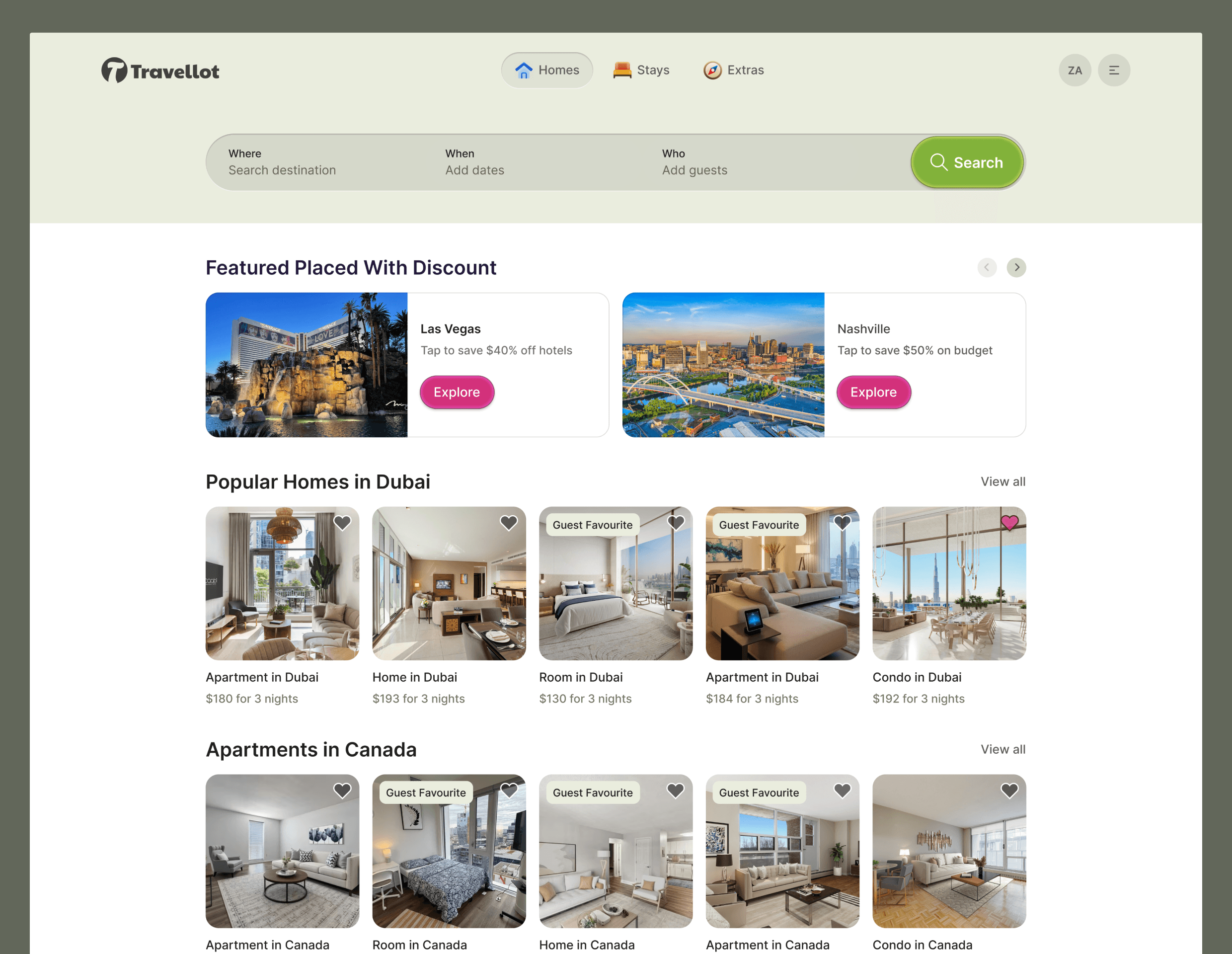
Task: Click the magnifying glass in the Search button
Action: coord(939,162)
